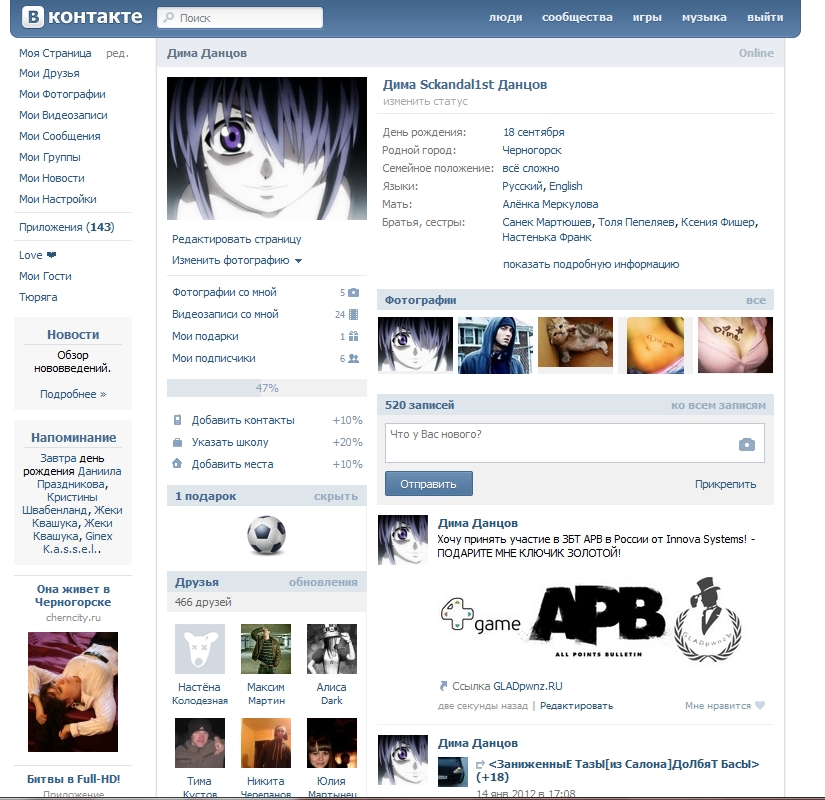
Task: Click Ссылка GLADpwnz.RU link
Action: point(507,686)
